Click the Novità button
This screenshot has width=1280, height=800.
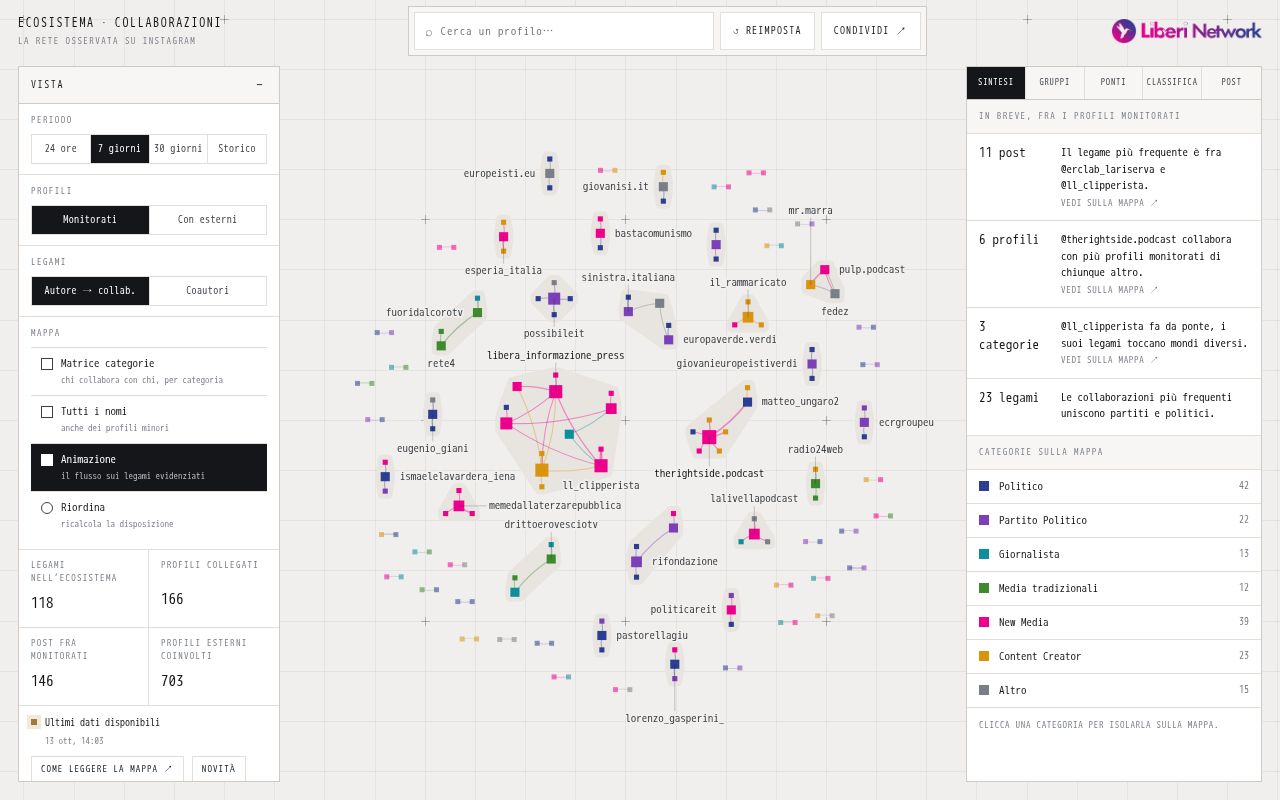(219, 769)
